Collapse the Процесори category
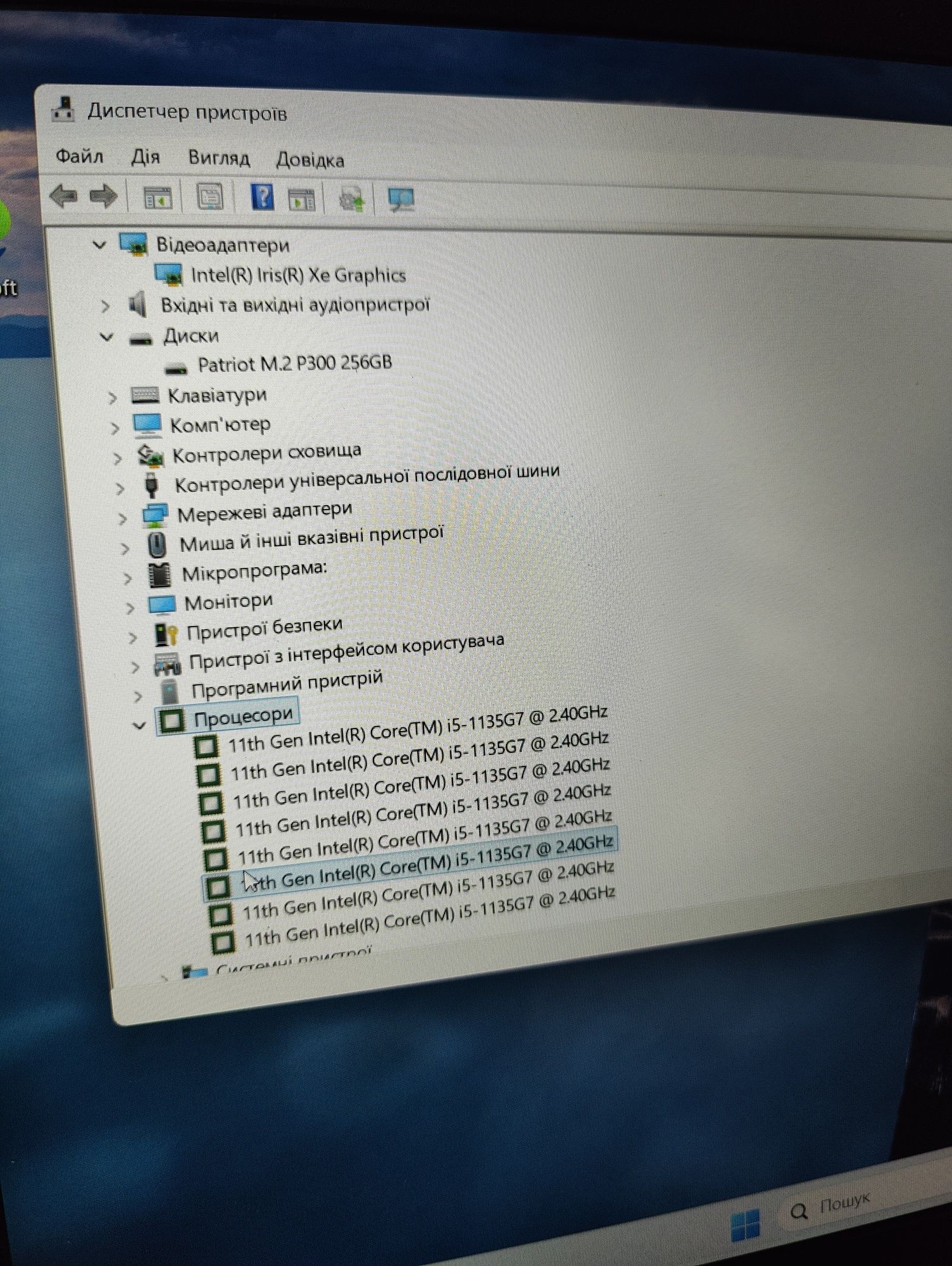Image resolution: width=952 pixels, height=1266 pixels. 139,725
